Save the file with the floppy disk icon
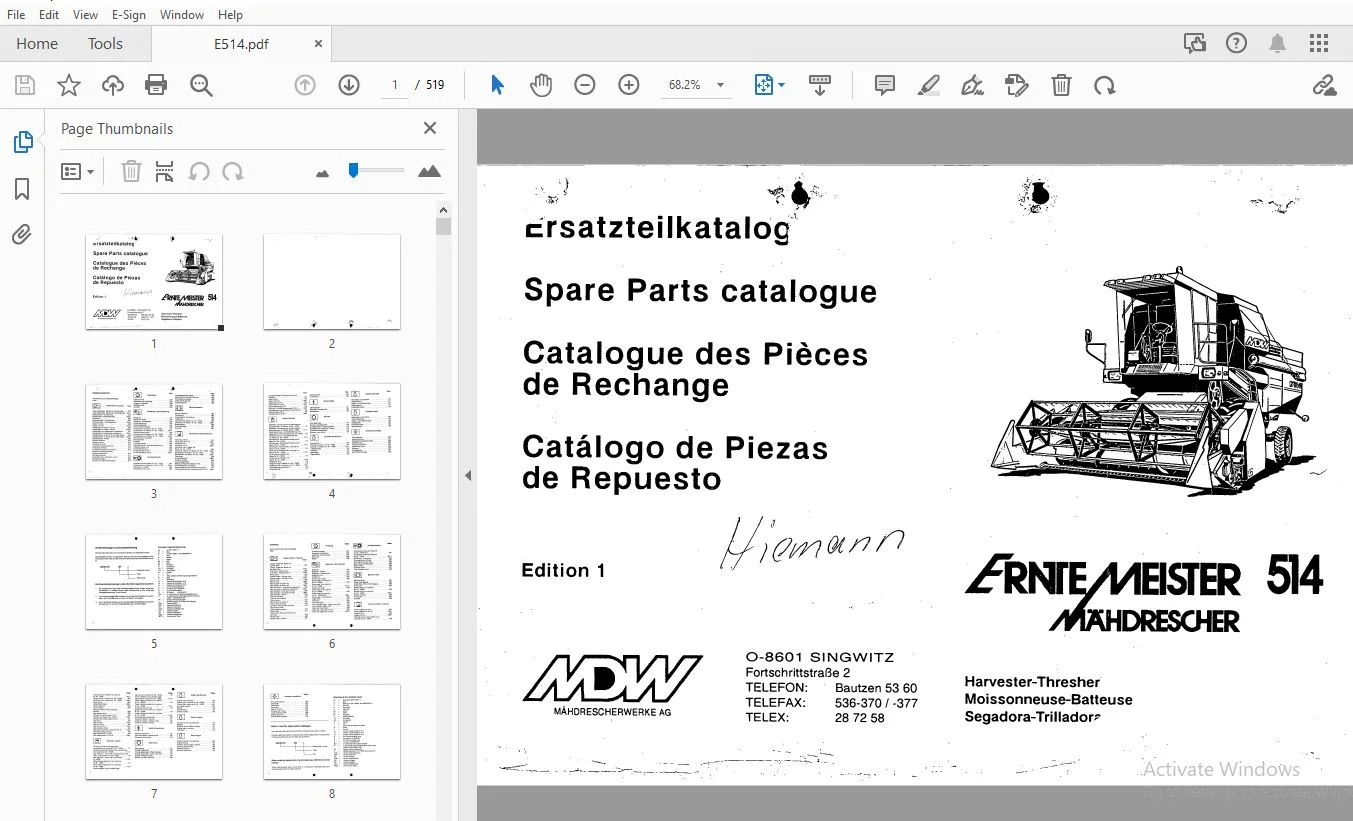 coord(24,86)
